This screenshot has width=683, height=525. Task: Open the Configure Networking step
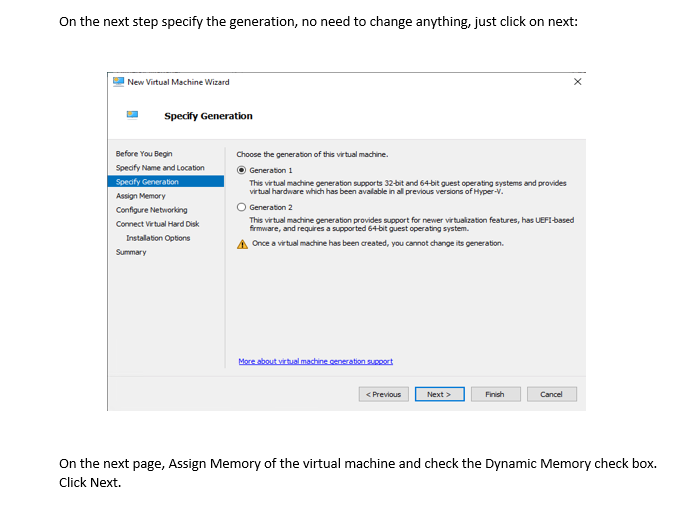pos(152,210)
